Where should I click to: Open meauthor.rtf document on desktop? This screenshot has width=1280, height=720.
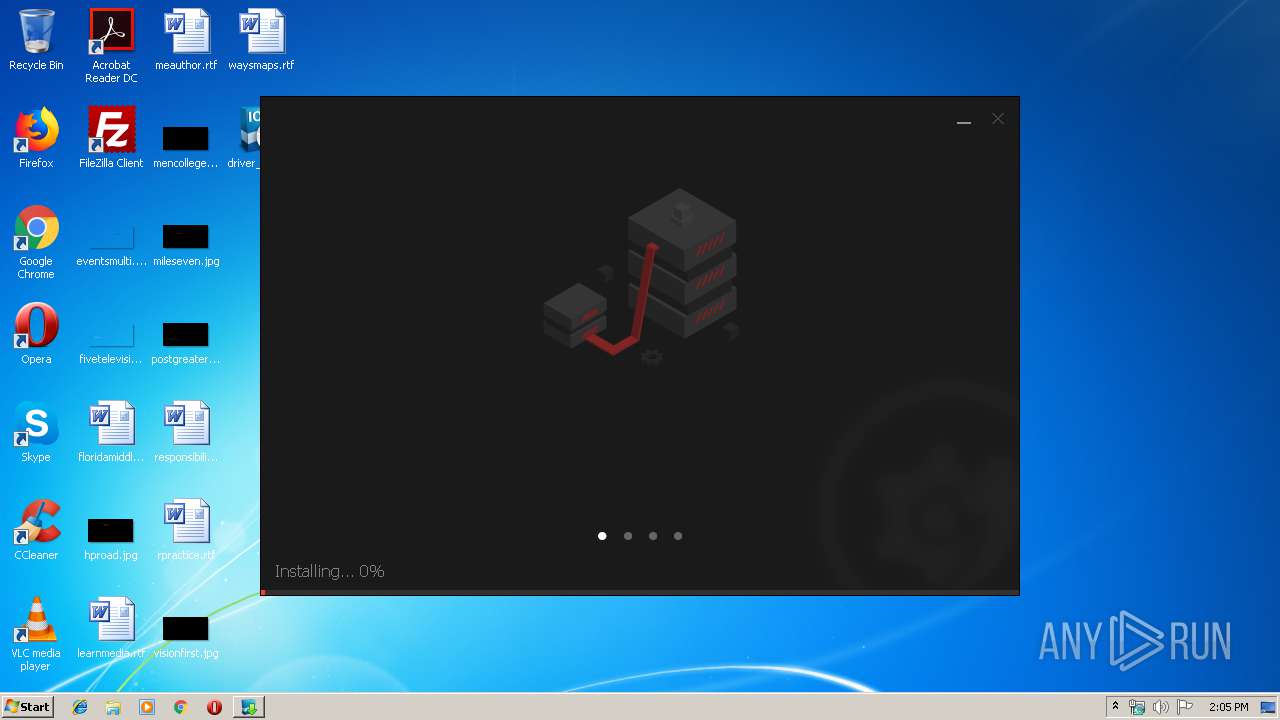pyautogui.click(x=186, y=40)
